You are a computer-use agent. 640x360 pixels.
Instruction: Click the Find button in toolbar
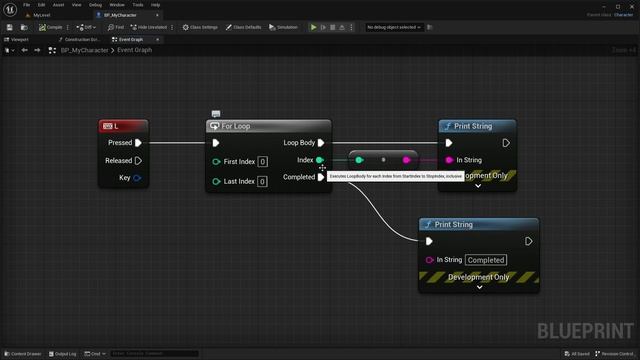pyautogui.click(x=116, y=27)
